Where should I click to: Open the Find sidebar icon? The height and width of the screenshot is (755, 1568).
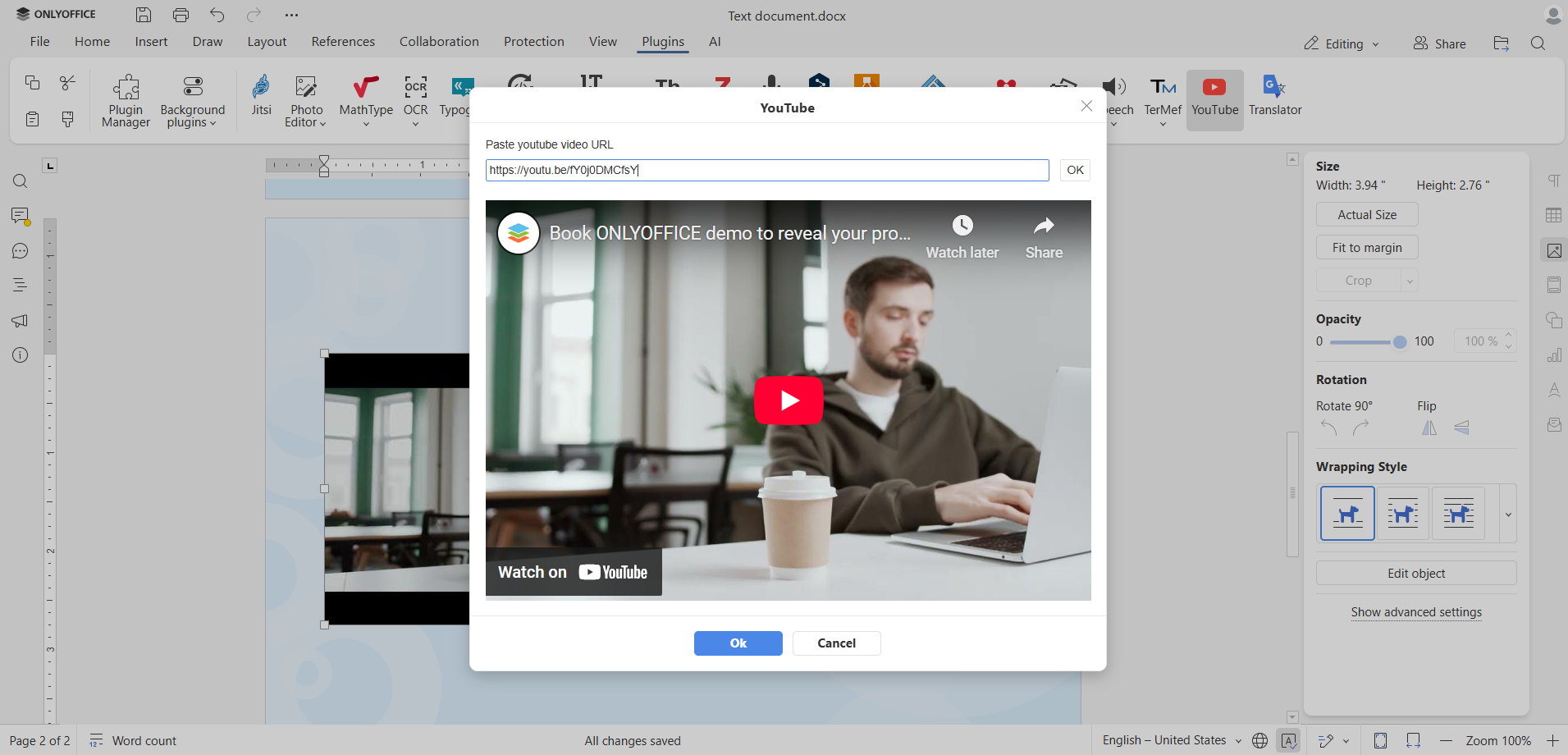[21, 181]
